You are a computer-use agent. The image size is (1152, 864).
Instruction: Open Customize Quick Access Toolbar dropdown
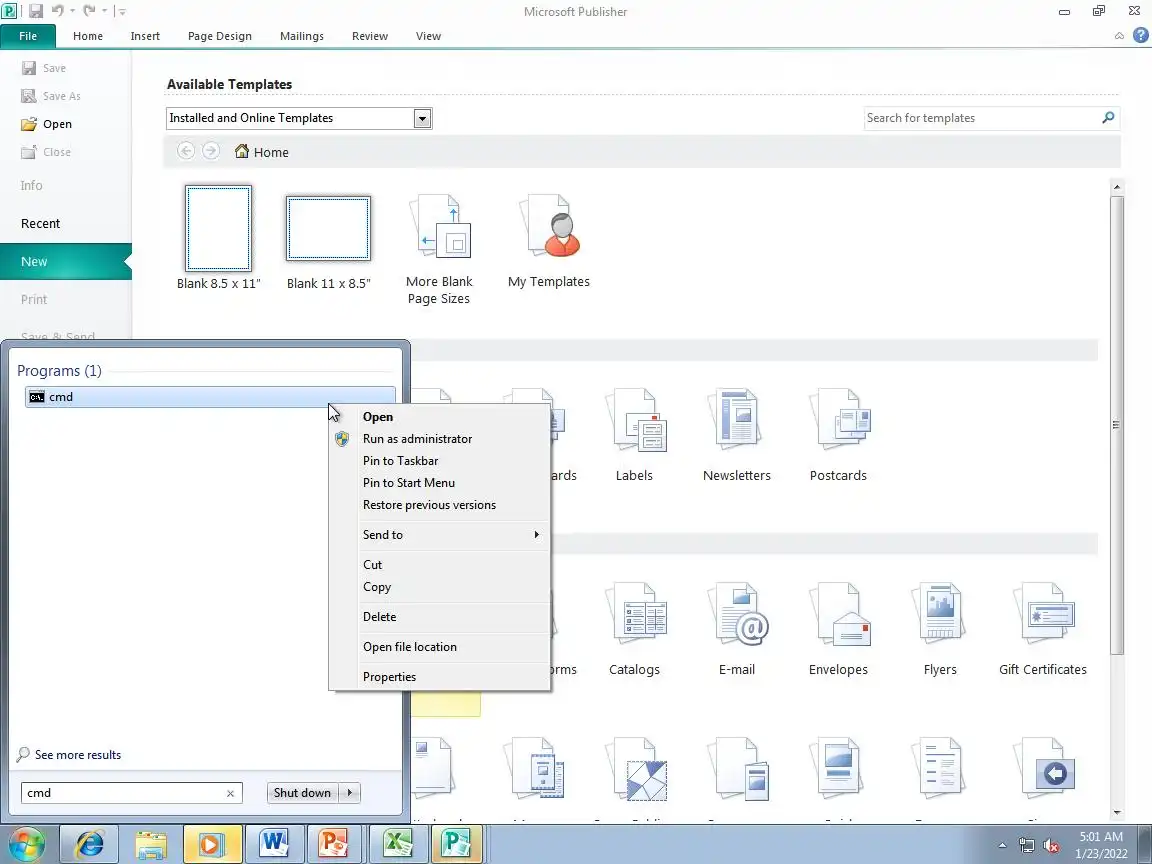(x=121, y=11)
